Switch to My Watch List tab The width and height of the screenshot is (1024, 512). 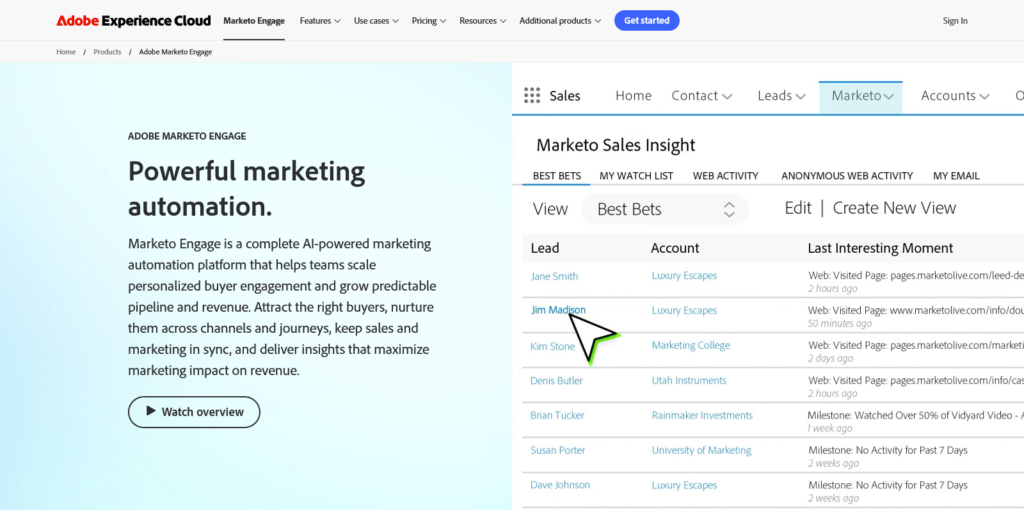point(636,176)
